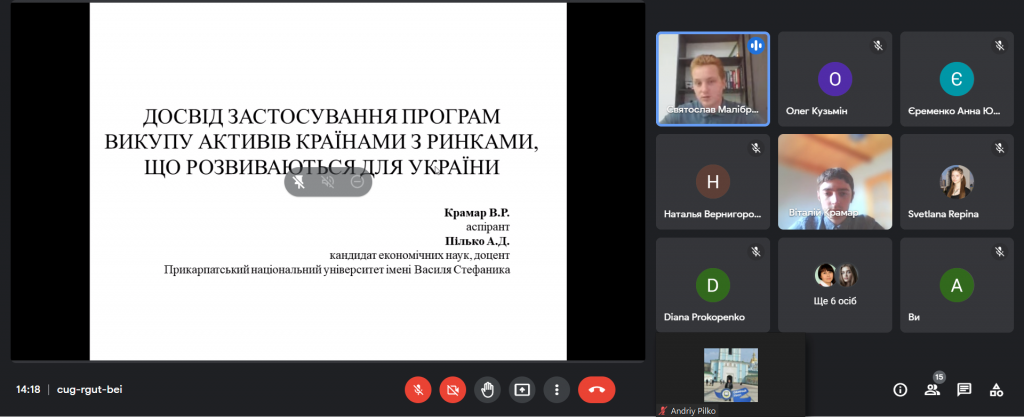This screenshot has height=417, width=1024.
Task: Show the participants list with 15 people
Action: pyautogui.click(x=932, y=389)
